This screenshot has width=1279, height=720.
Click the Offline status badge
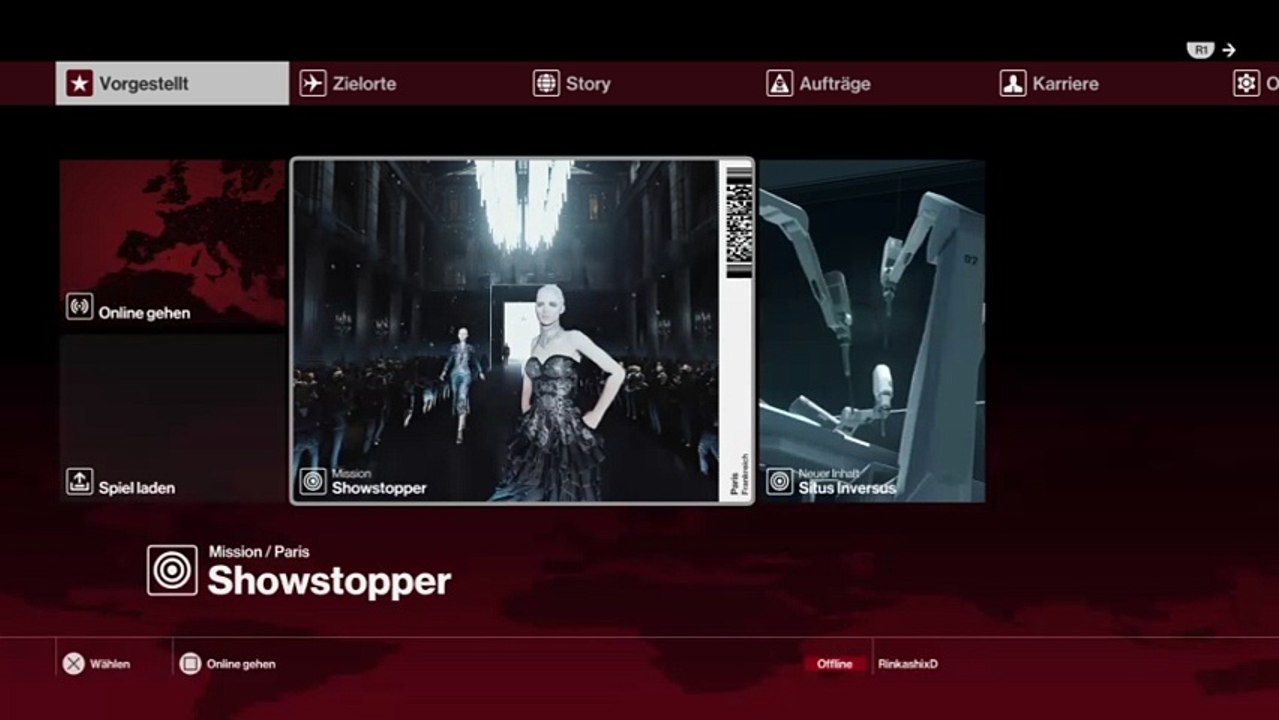(x=835, y=664)
